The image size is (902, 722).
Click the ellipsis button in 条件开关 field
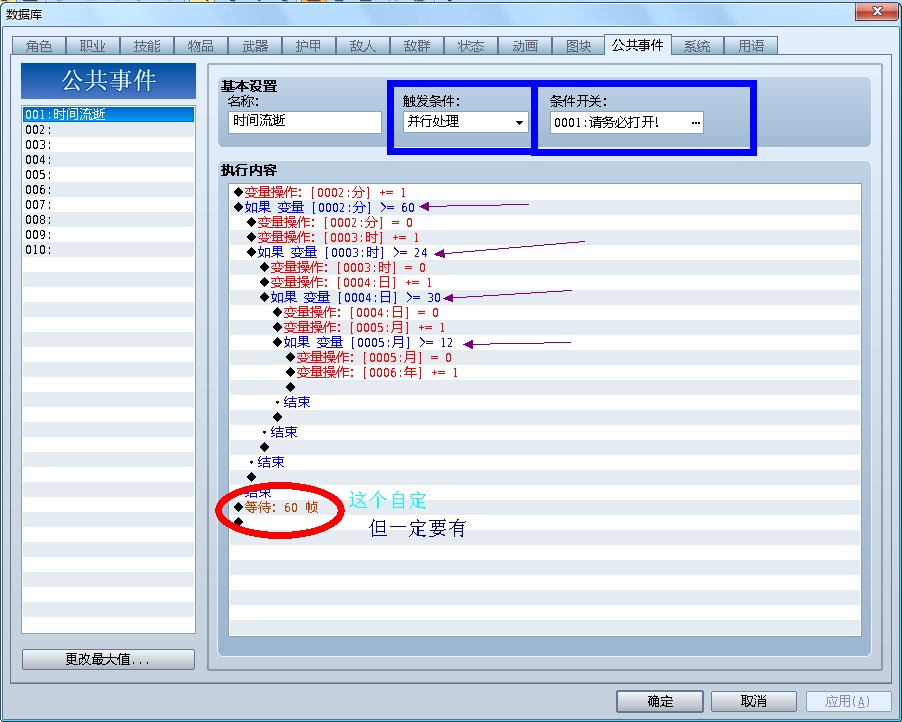(695, 123)
